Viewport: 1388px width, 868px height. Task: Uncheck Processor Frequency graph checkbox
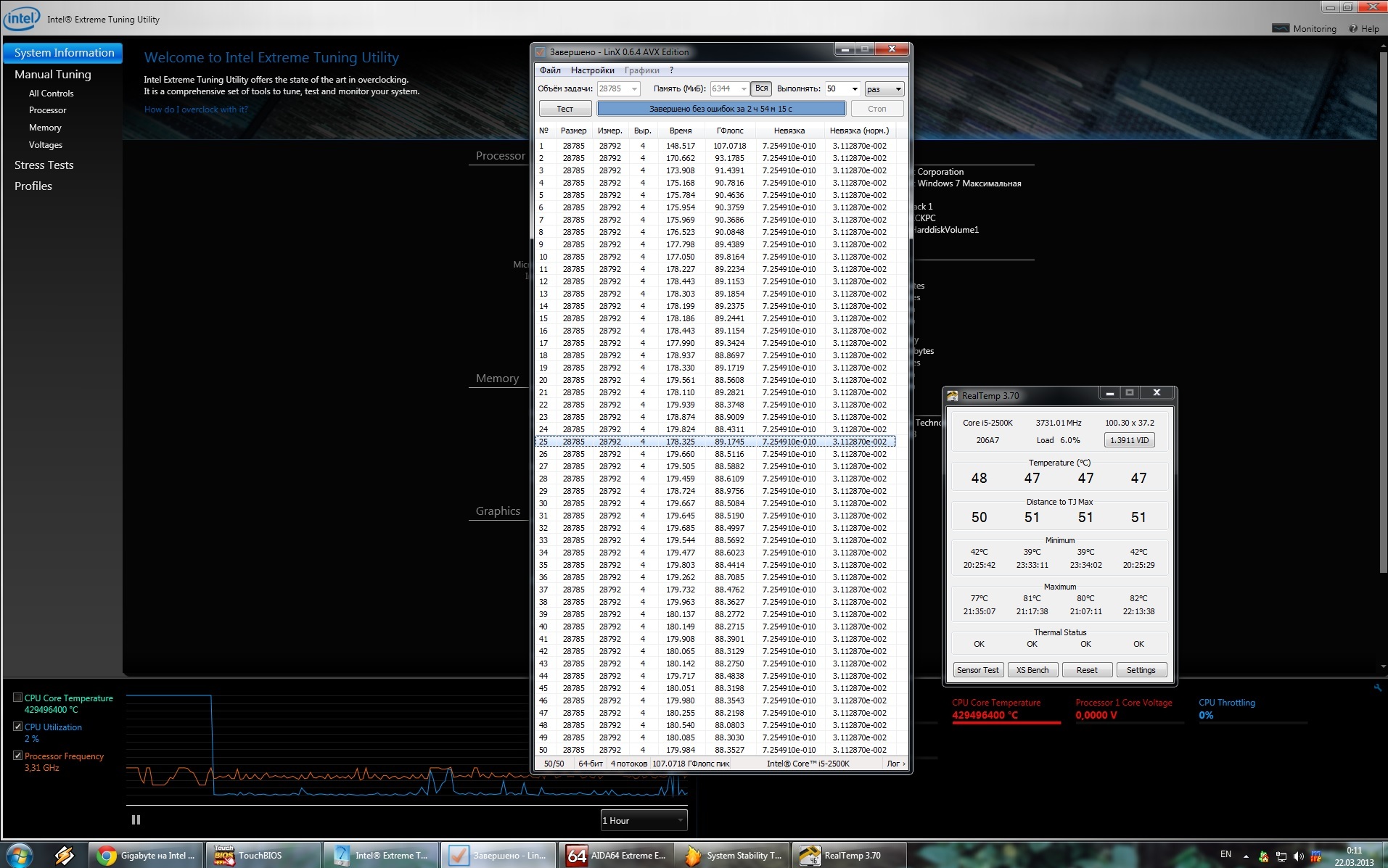click(18, 756)
